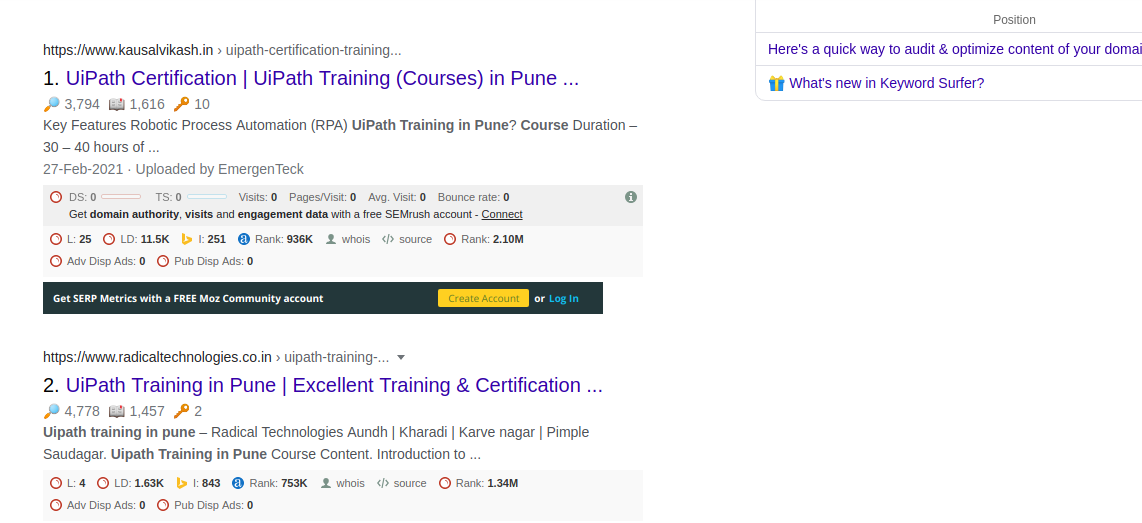Click the Avg. Visit: 0 metric
Viewport: 1142px width, 523px height.
pos(397,197)
